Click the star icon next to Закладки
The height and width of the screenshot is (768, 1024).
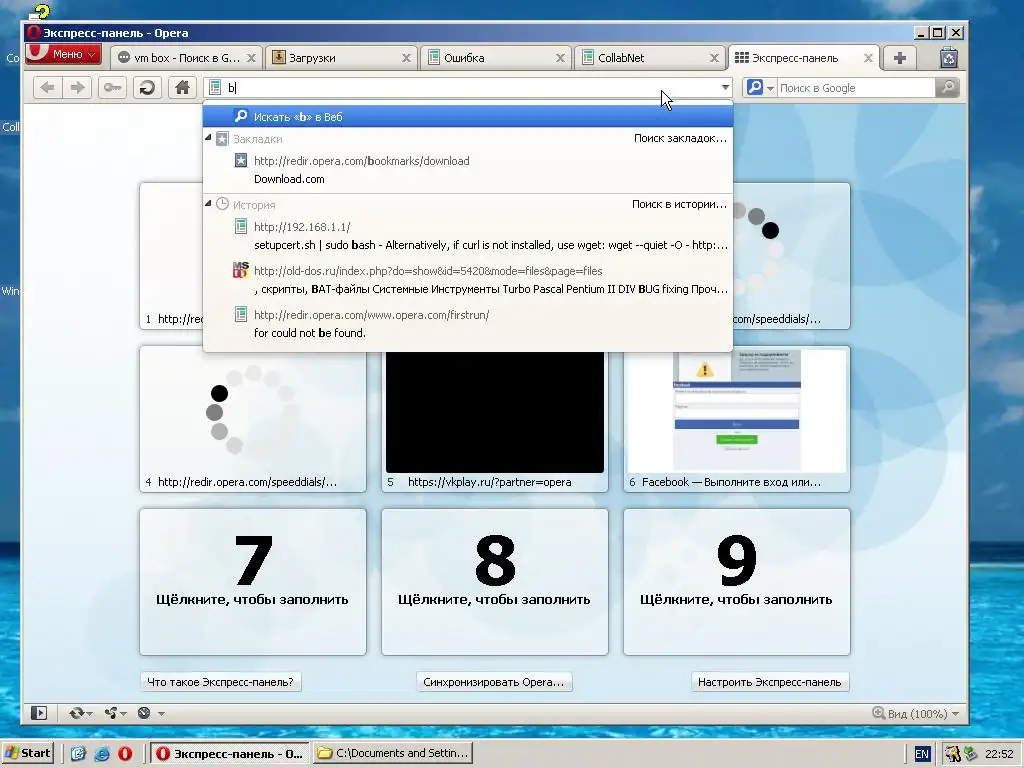[222, 138]
